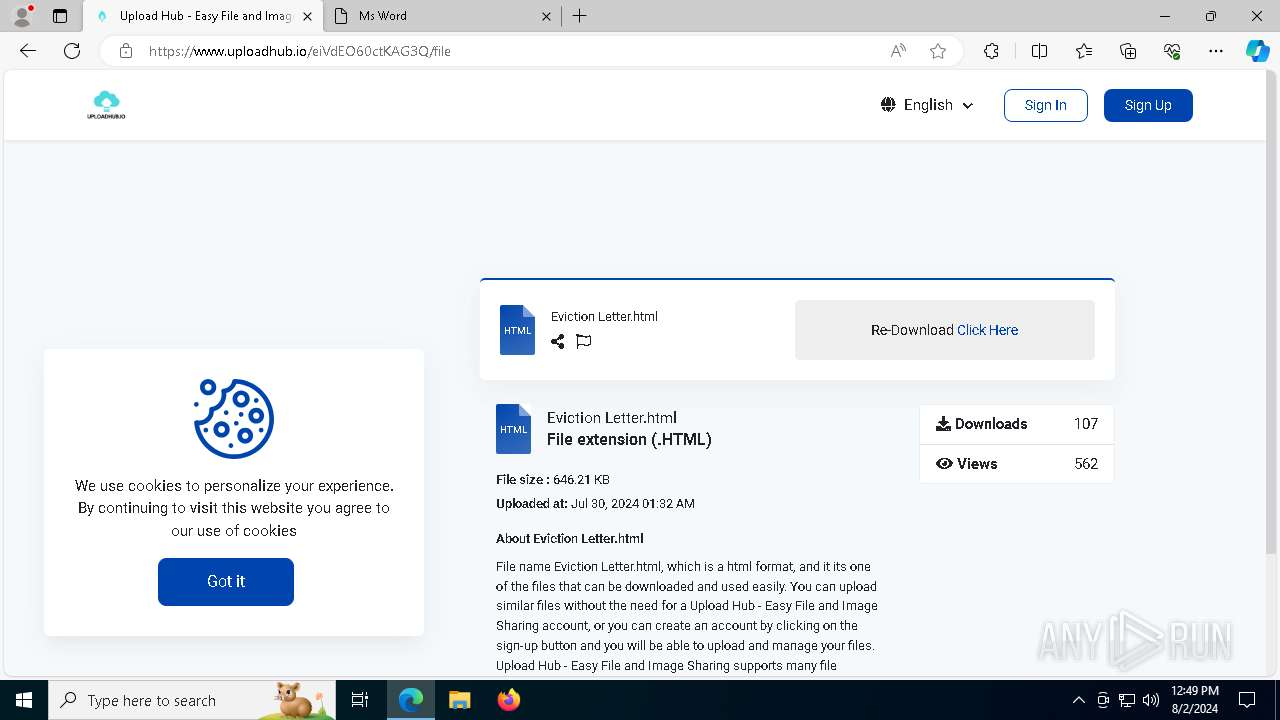Open the Windows Start menu
Screen dimensions: 1280x720
click(24, 700)
